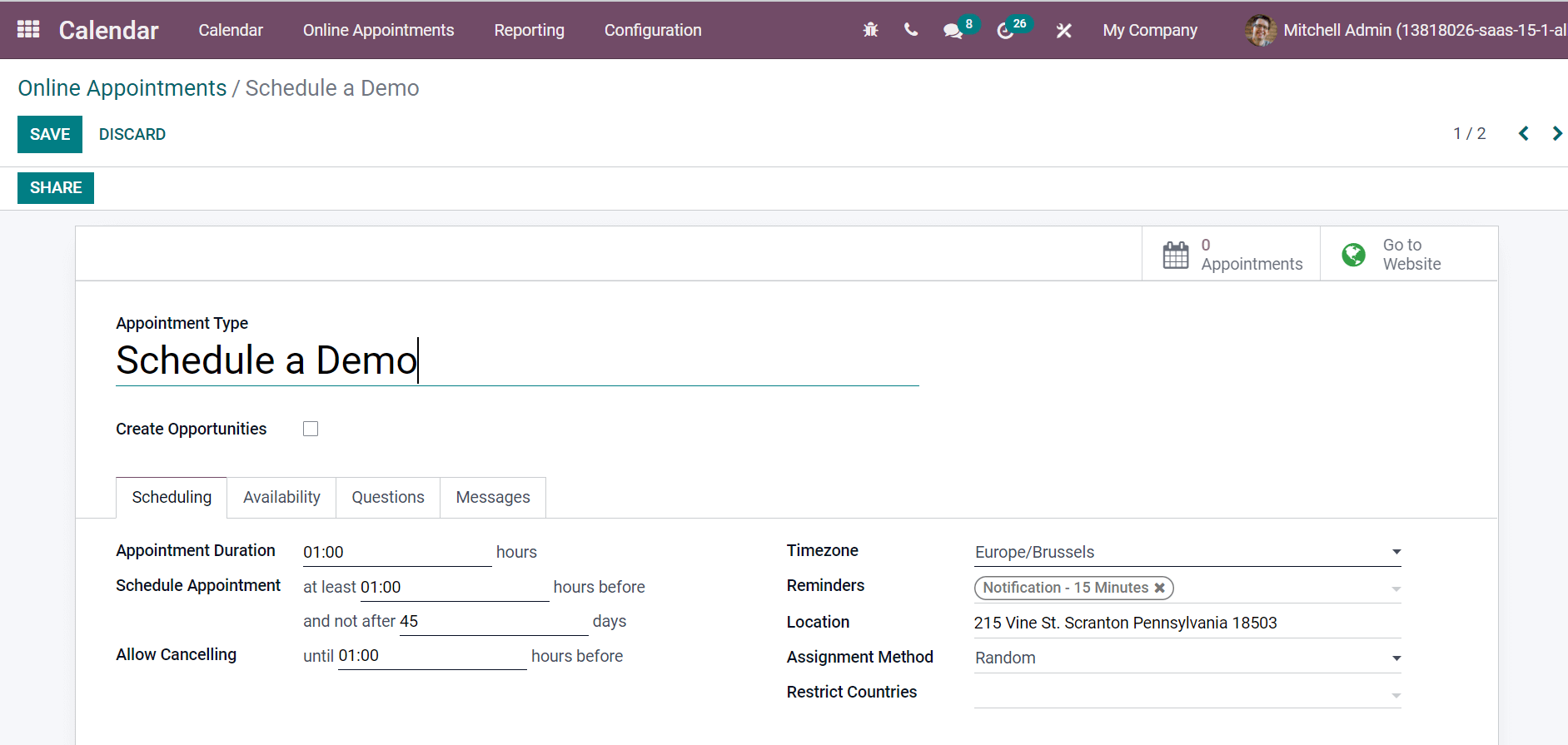Switch to the Questions tab
Image resolution: width=1568 pixels, height=745 pixels.
388,497
